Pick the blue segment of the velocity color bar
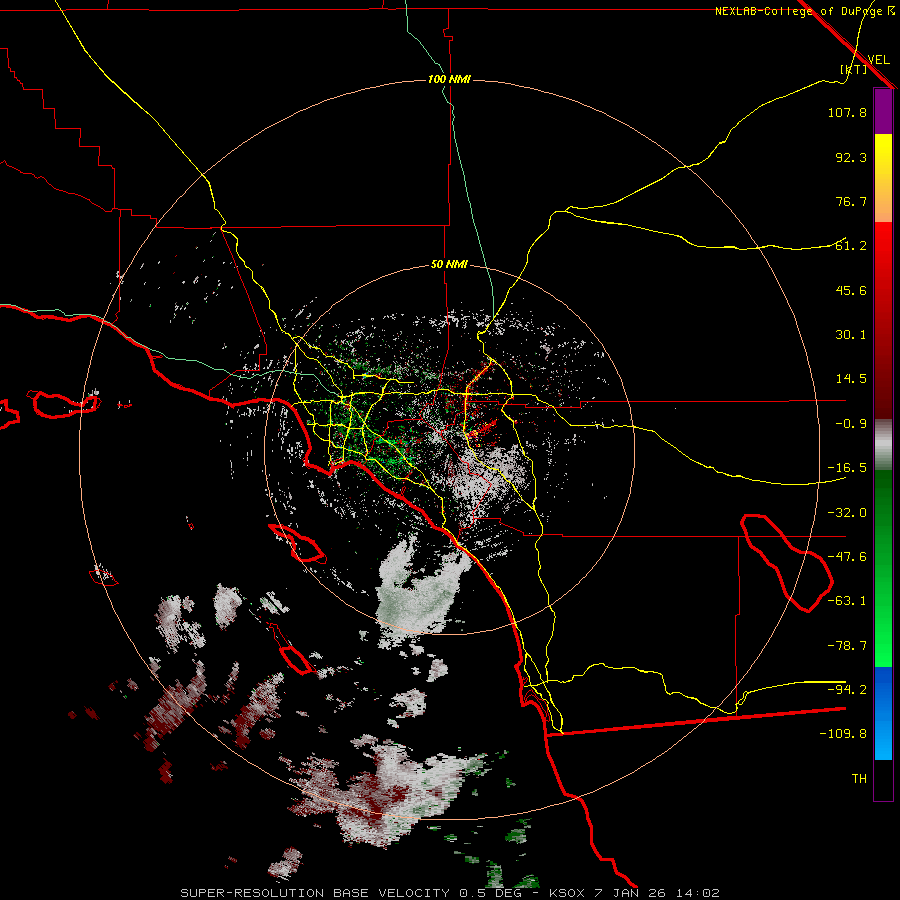The image size is (900, 900). pos(883,713)
